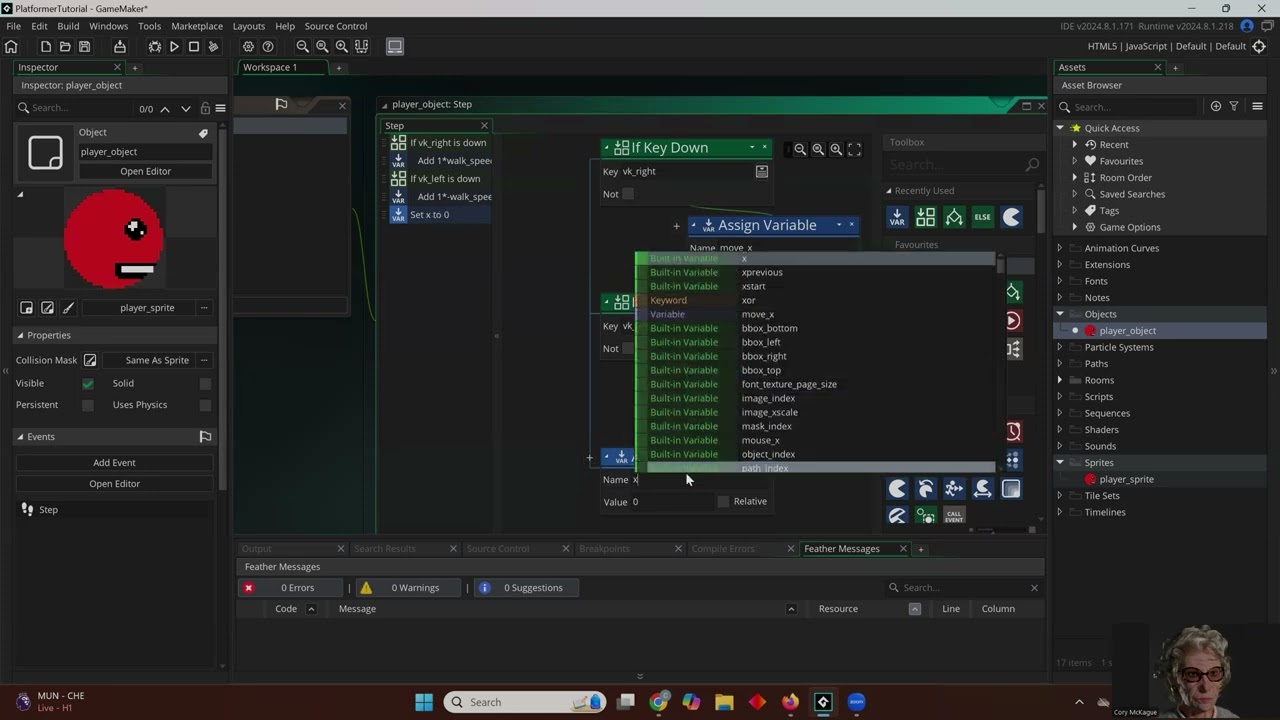Open Windows Start menu
The image size is (1280, 720).
point(424,702)
